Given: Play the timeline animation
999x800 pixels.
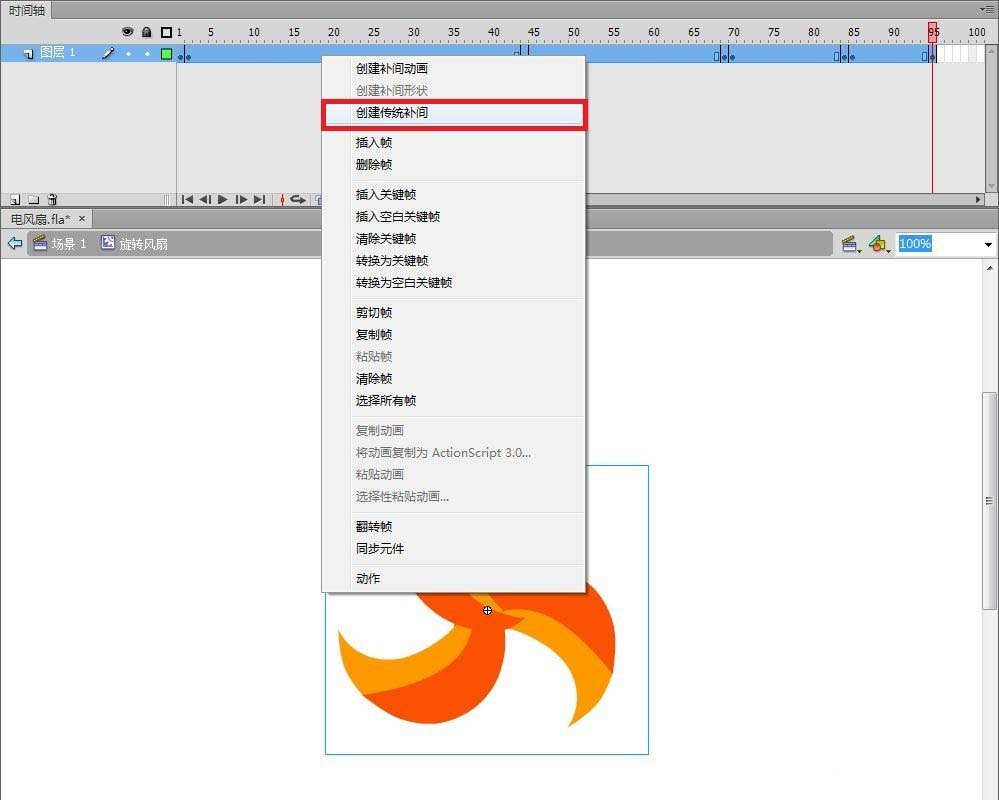Looking at the screenshot, I should tap(223, 199).
